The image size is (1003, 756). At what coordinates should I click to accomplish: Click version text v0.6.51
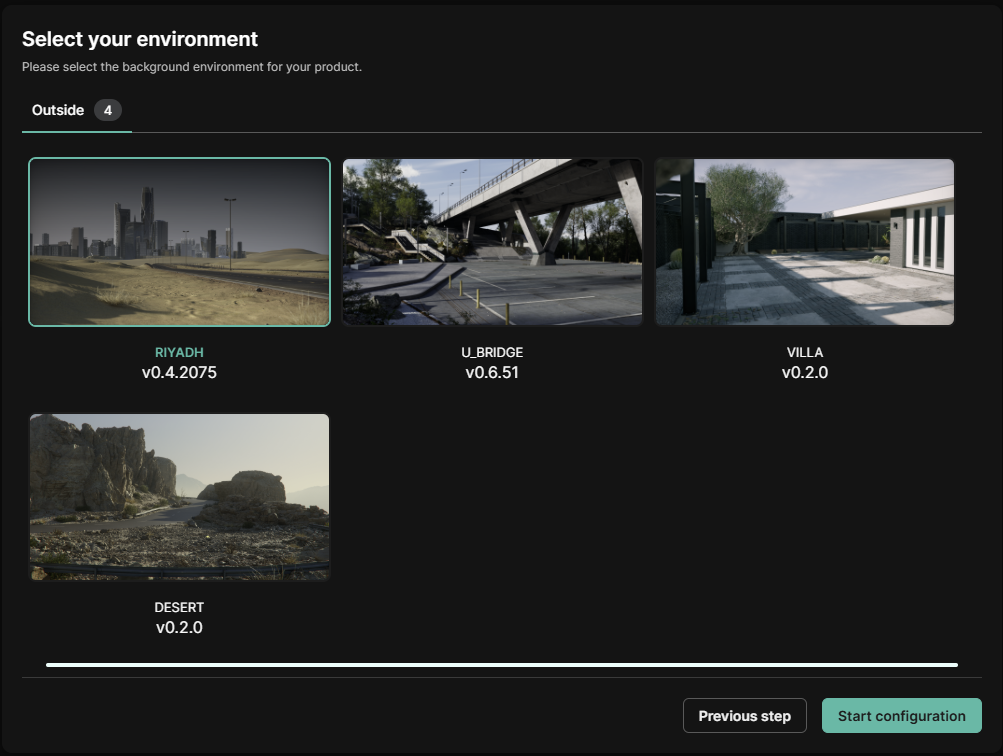click(492, 373)
